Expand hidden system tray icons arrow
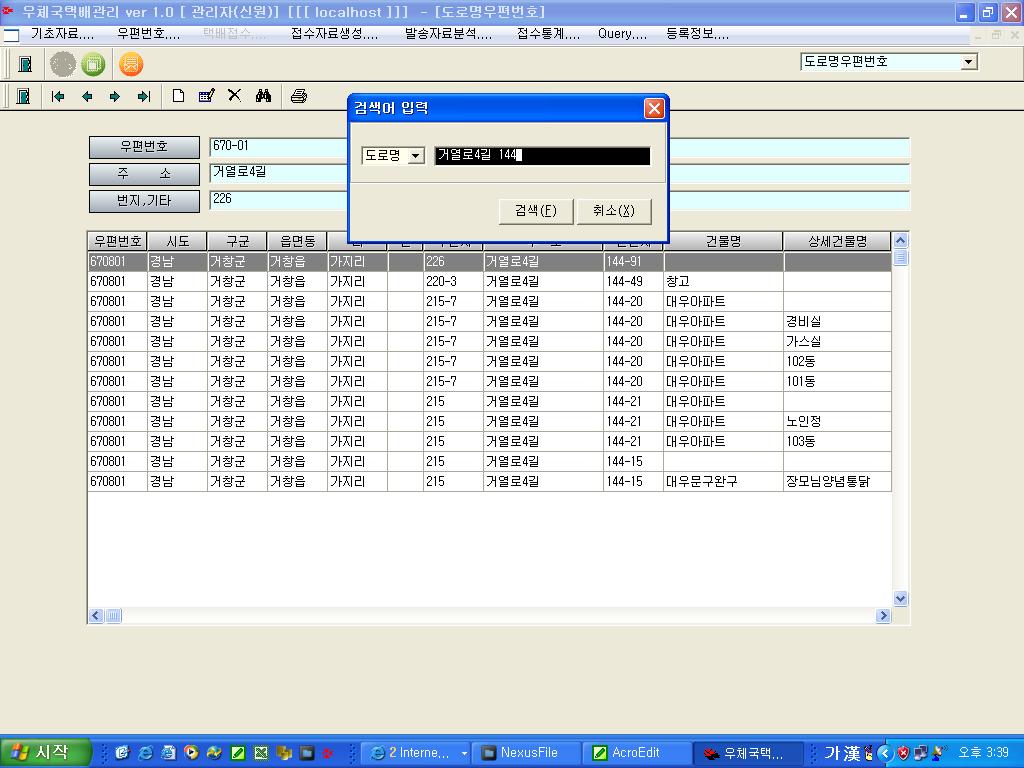 pos(885,753)
